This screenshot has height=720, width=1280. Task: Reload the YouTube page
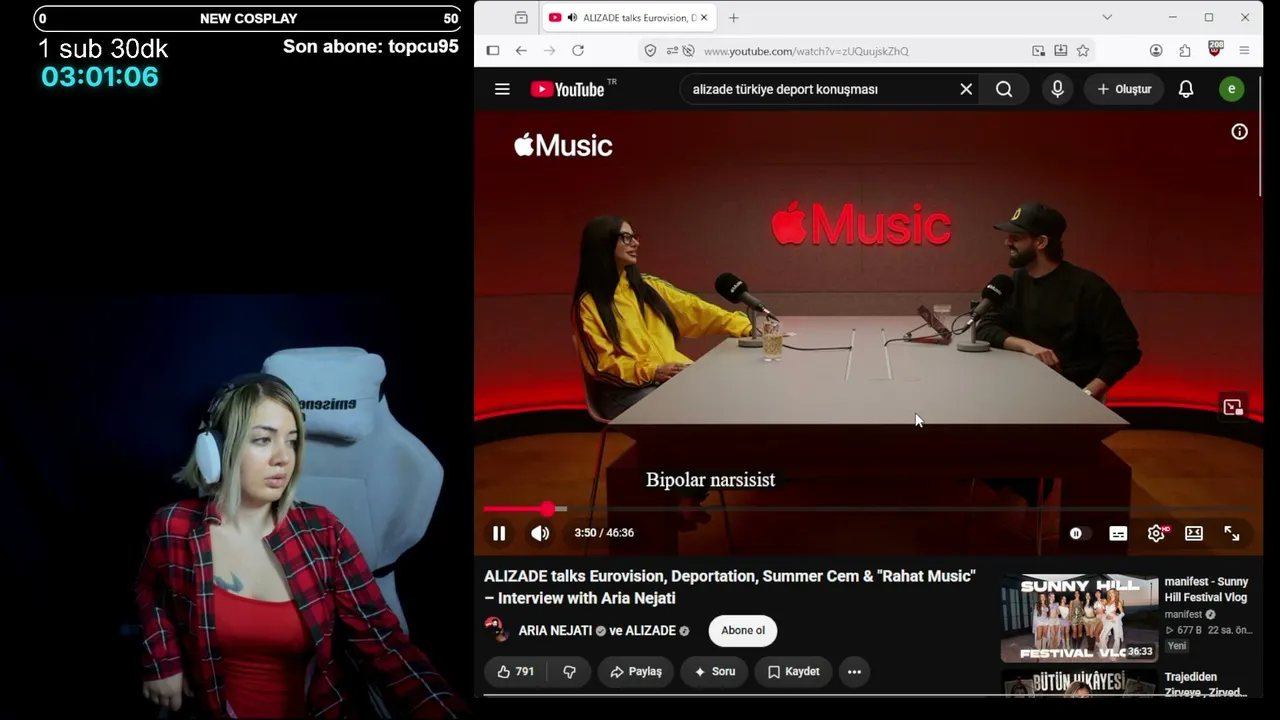pyautogui.click(x=578, y=51)
